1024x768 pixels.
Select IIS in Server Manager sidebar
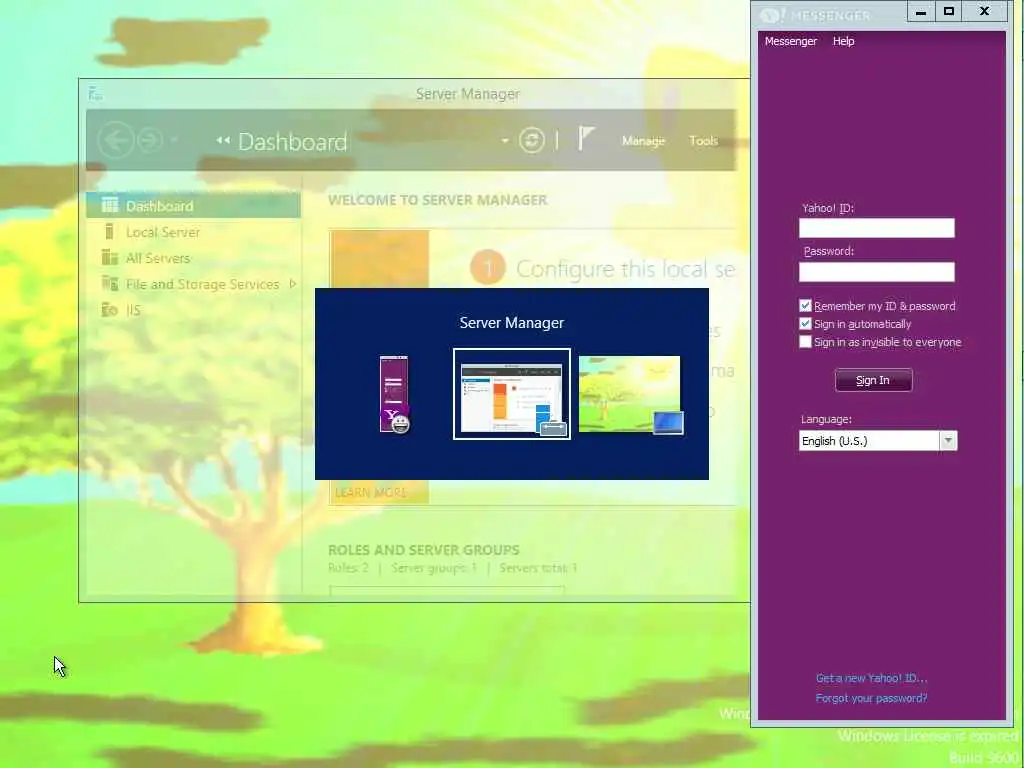[x=193, y=310]
